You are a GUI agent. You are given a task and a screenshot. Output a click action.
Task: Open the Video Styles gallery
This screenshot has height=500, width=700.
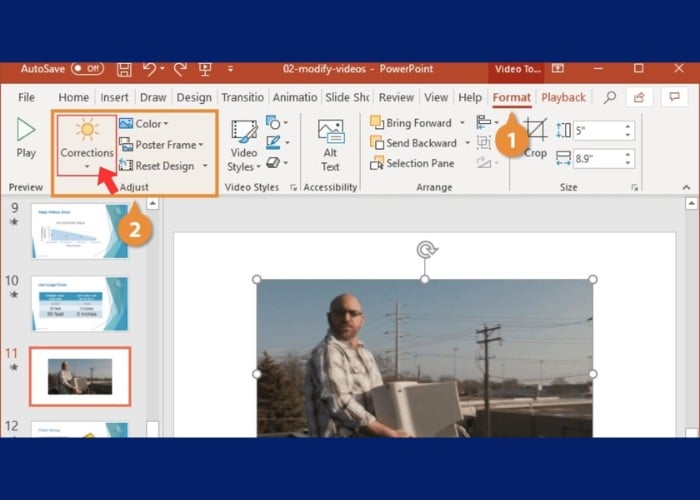(x=243, y=145)
